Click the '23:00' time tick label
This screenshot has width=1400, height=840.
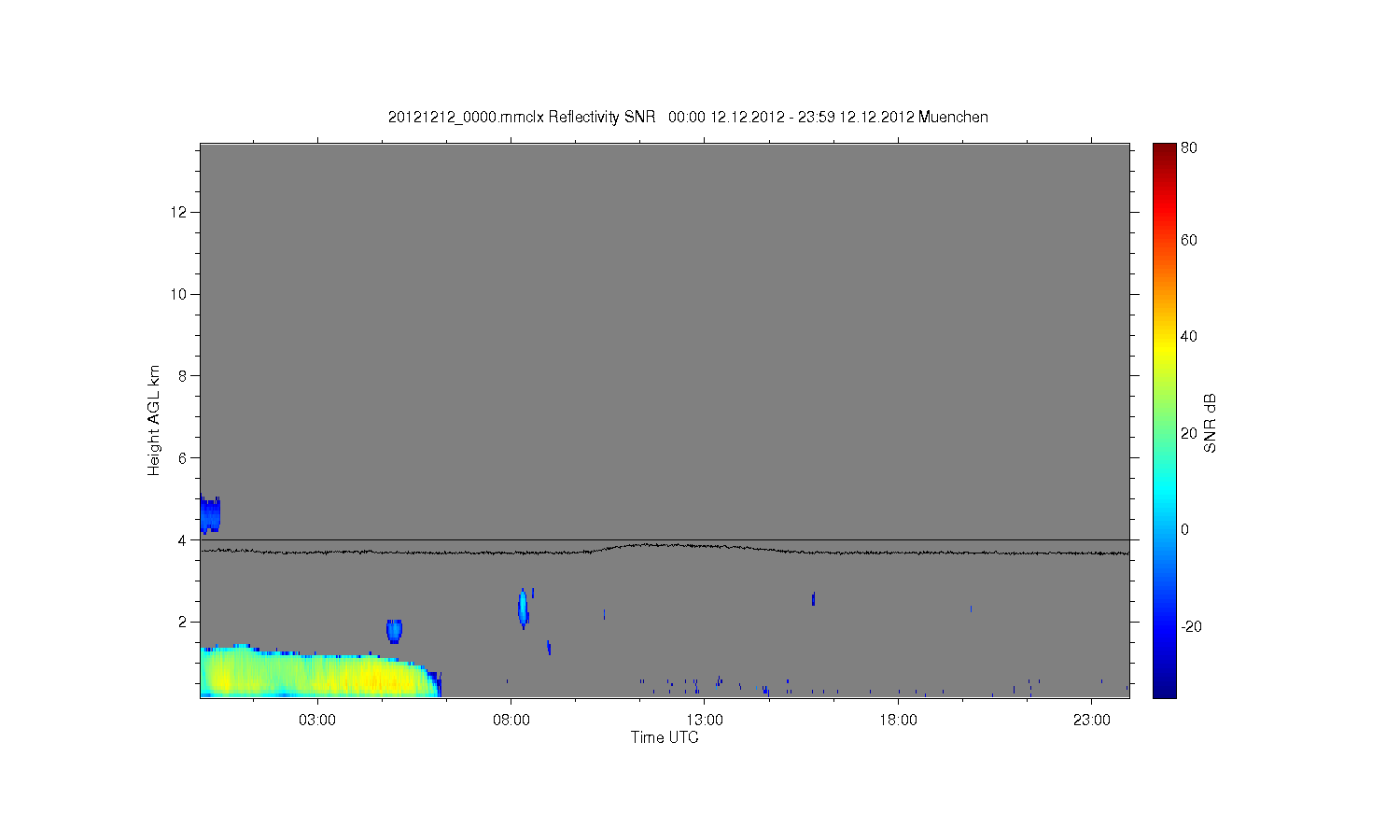click(1092, 721)
